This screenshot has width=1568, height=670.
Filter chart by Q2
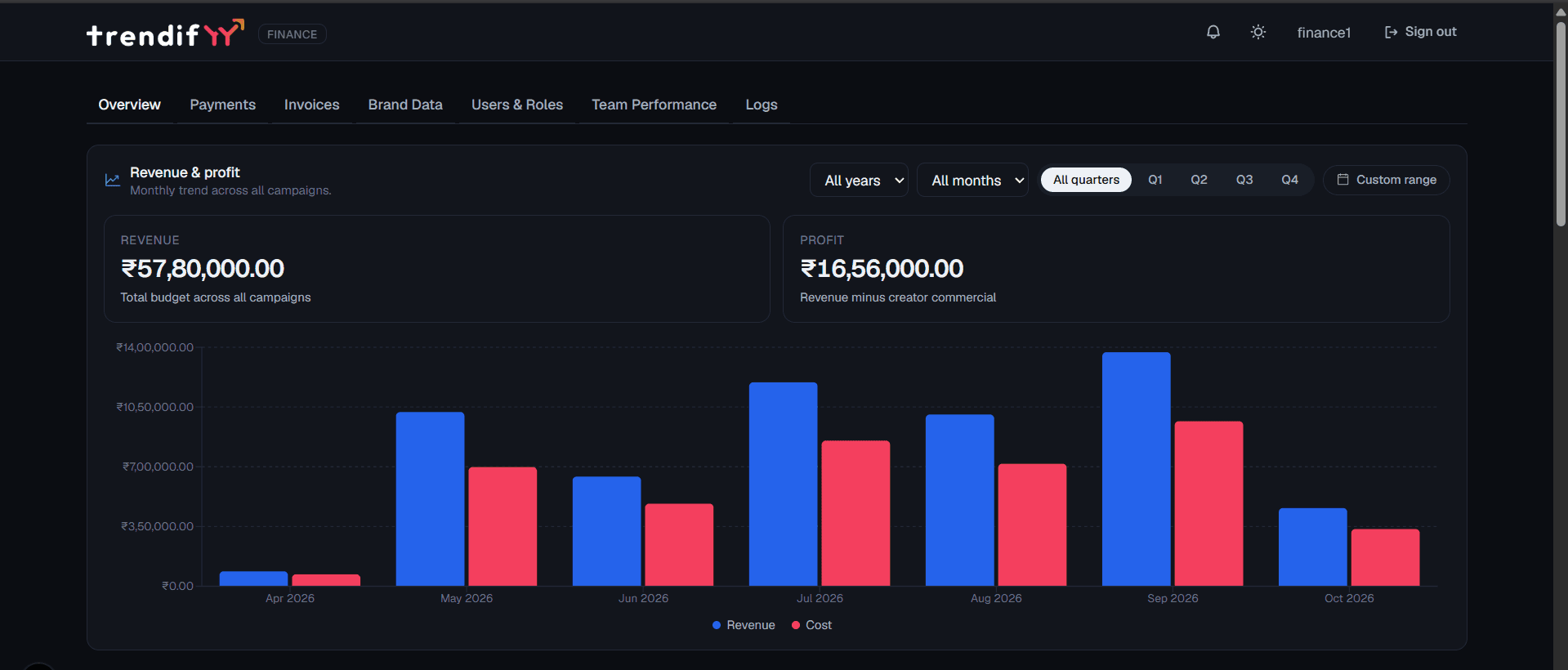[x=1199, y=180]
